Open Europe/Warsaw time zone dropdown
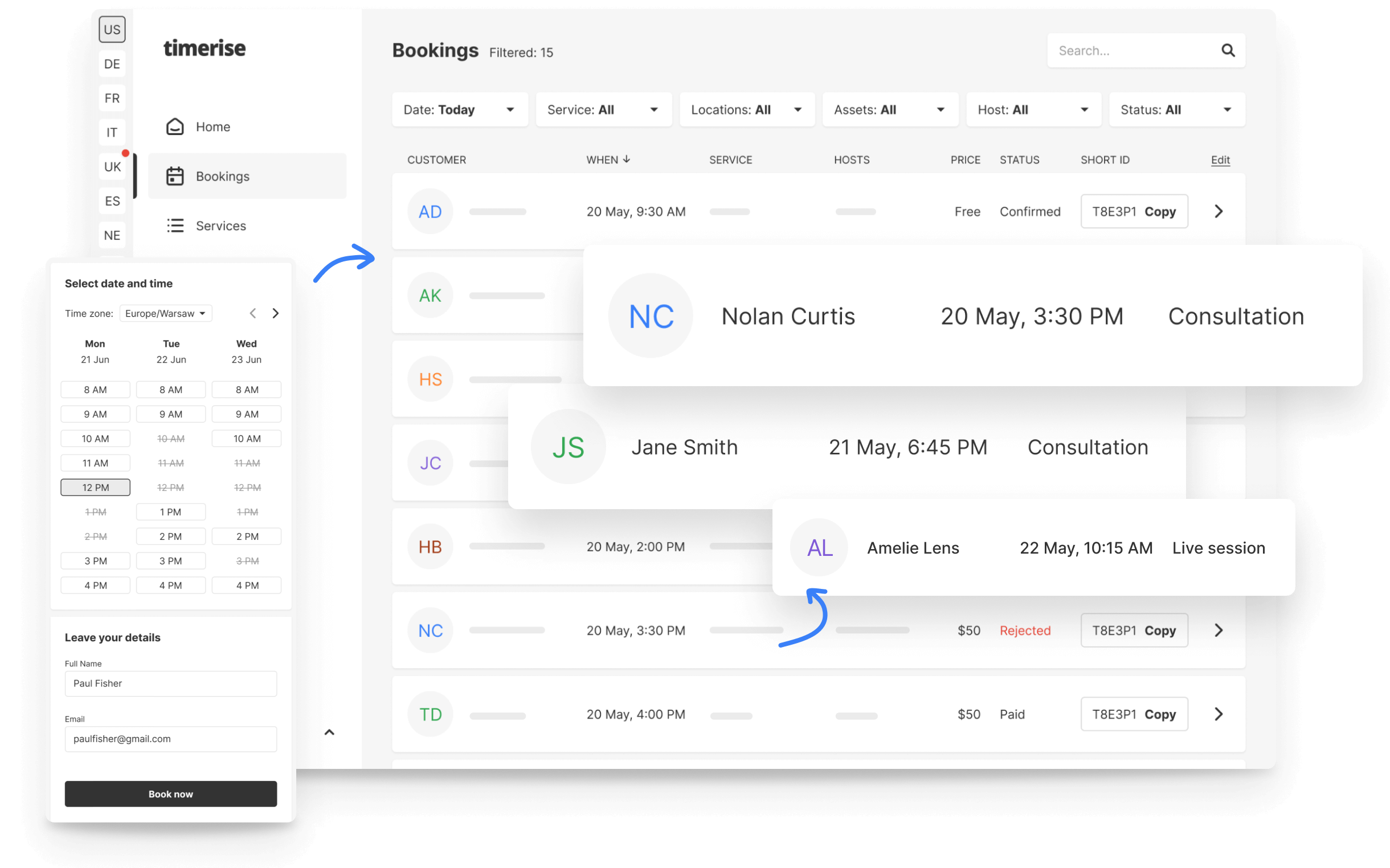The width and height of the screenshot is (1390, 868). (x=165, y=313)
